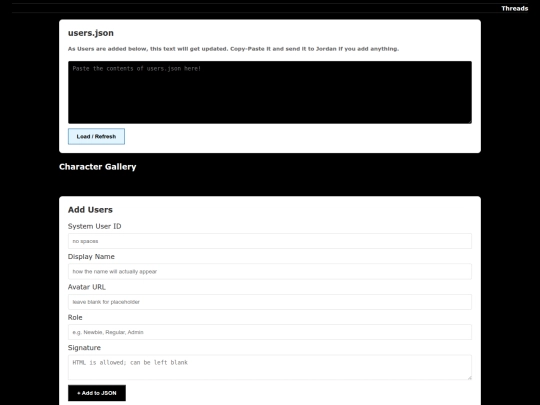The image size is (540, 405).
Task: Click the Signature label
Action: point(84,348)
